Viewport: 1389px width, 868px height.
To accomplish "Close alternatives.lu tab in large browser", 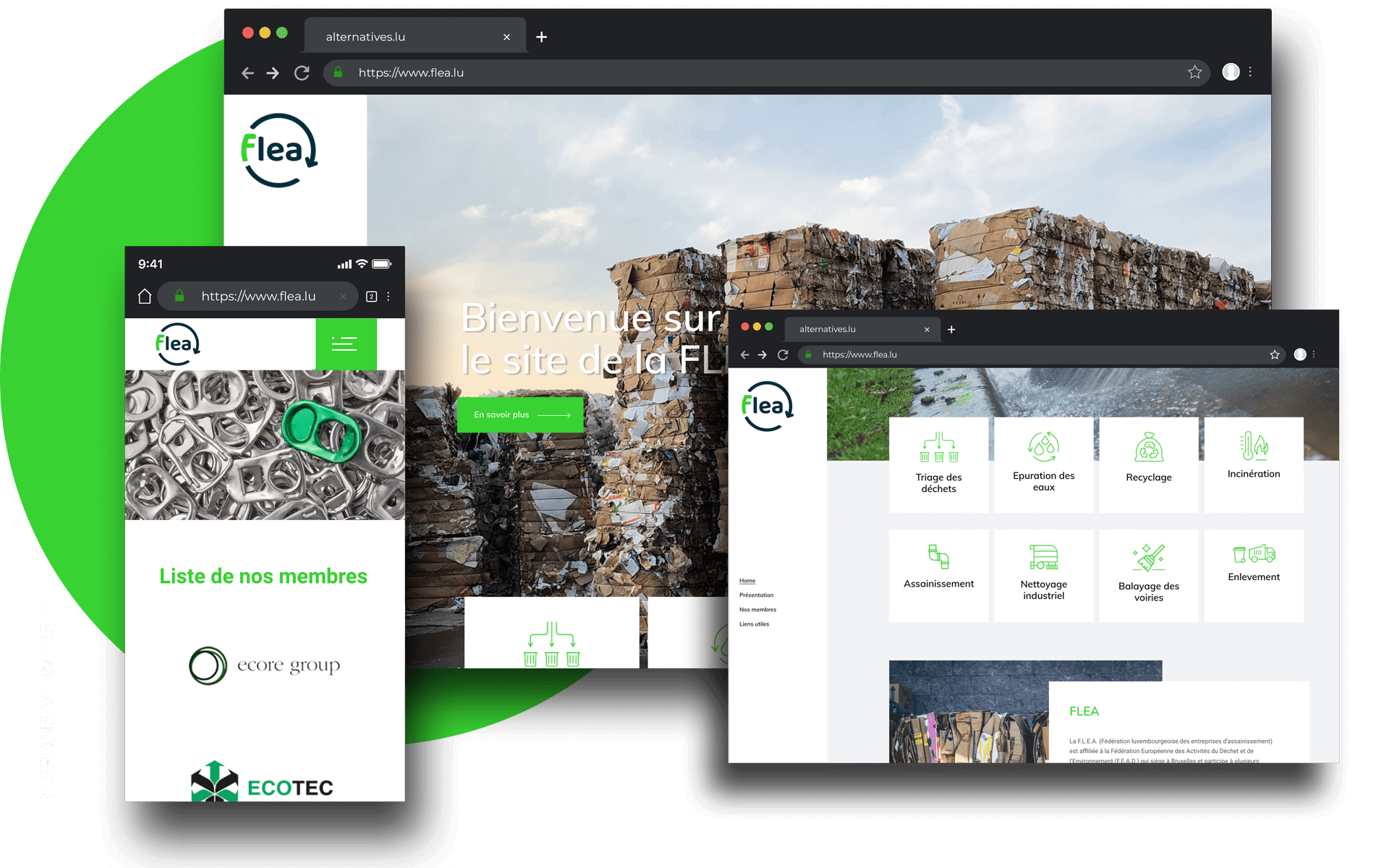I will (506, 37).
